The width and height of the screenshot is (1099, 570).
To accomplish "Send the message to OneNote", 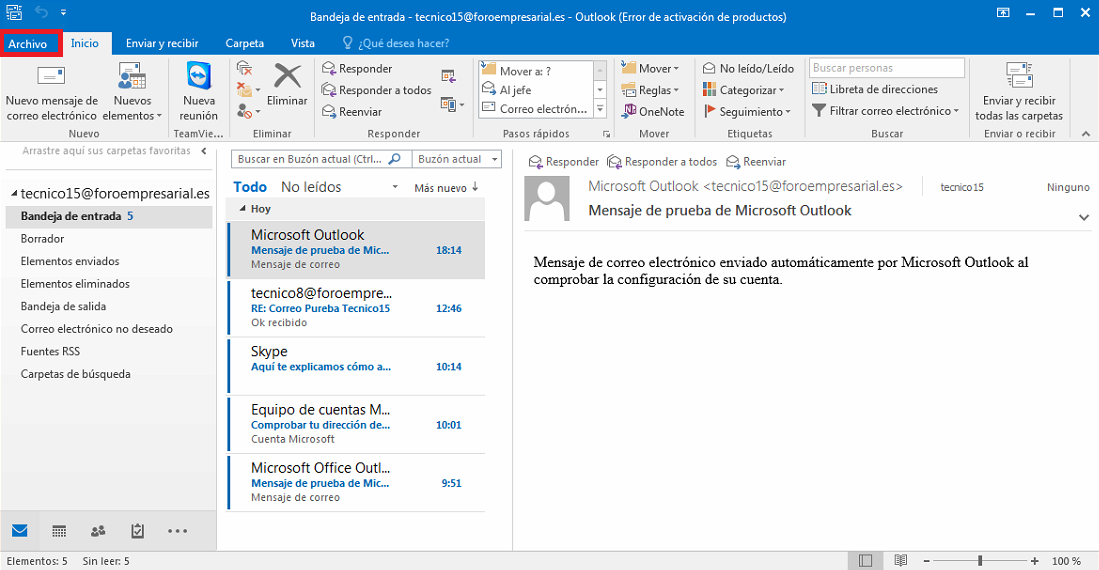I will point(653,111).
